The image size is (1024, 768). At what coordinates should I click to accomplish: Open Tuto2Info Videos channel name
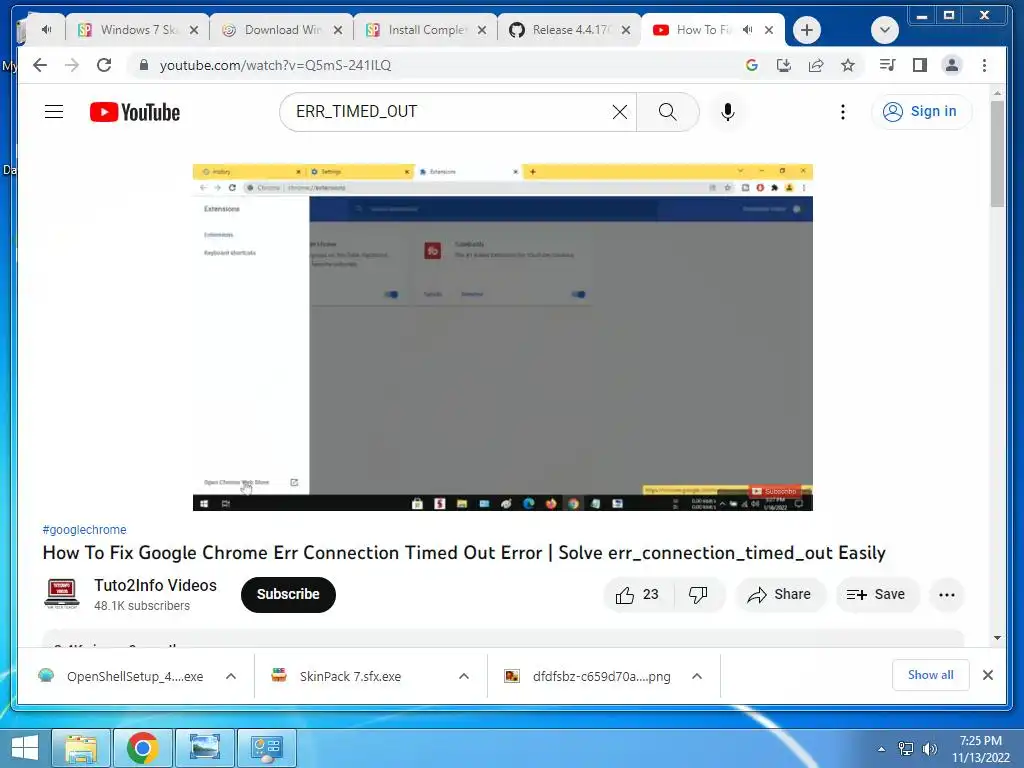coord(155,586)
